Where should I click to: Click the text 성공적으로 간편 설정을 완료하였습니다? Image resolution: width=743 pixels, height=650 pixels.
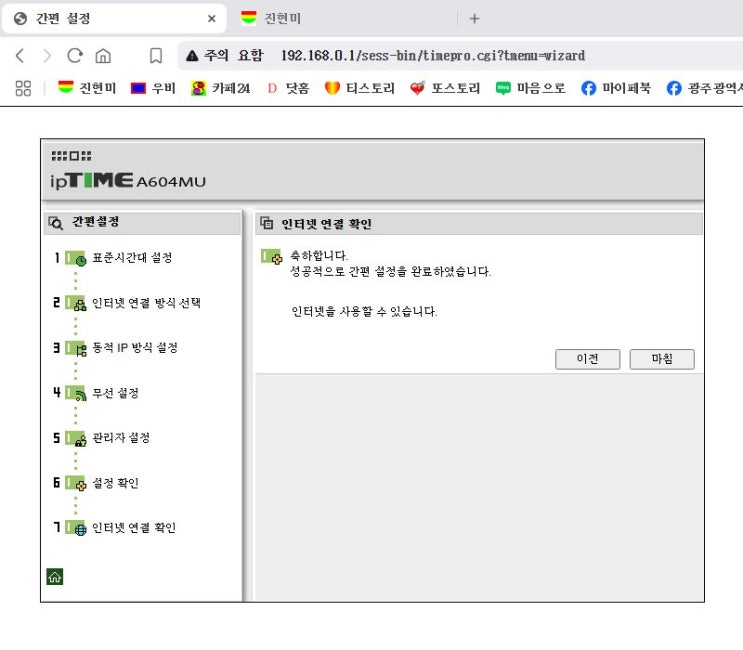(390, 271)
